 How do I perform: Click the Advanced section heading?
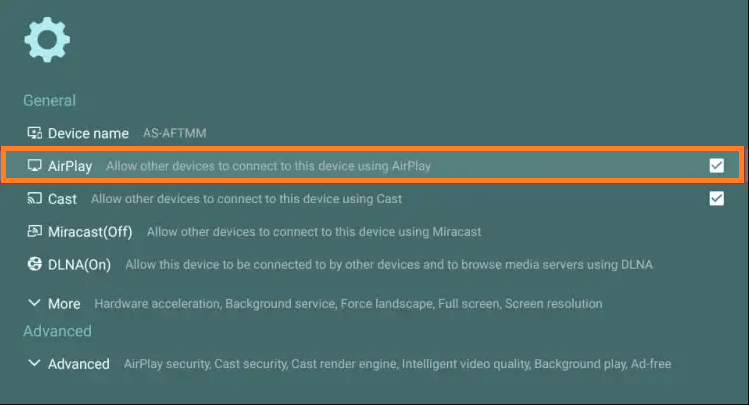click(x=57, y=331)
